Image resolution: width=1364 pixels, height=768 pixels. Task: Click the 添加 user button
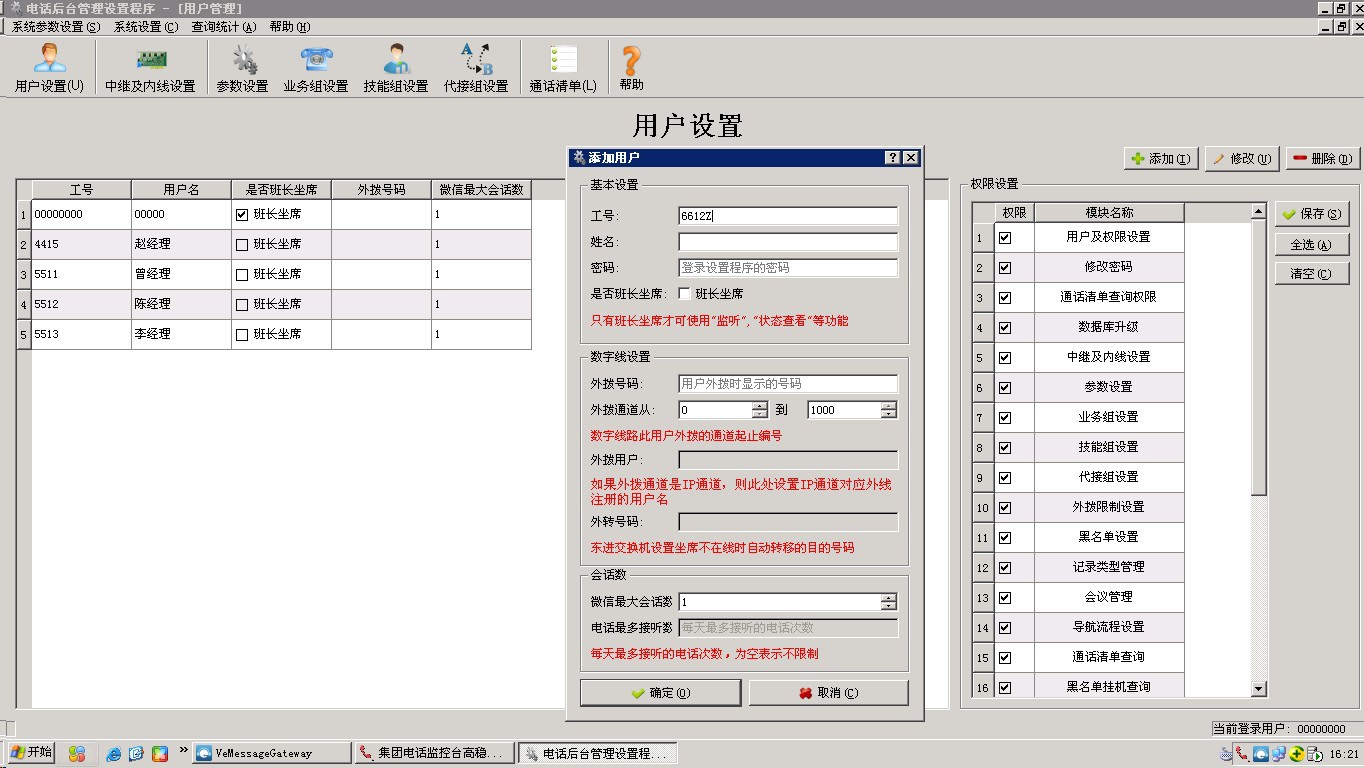coord(1161,158)
